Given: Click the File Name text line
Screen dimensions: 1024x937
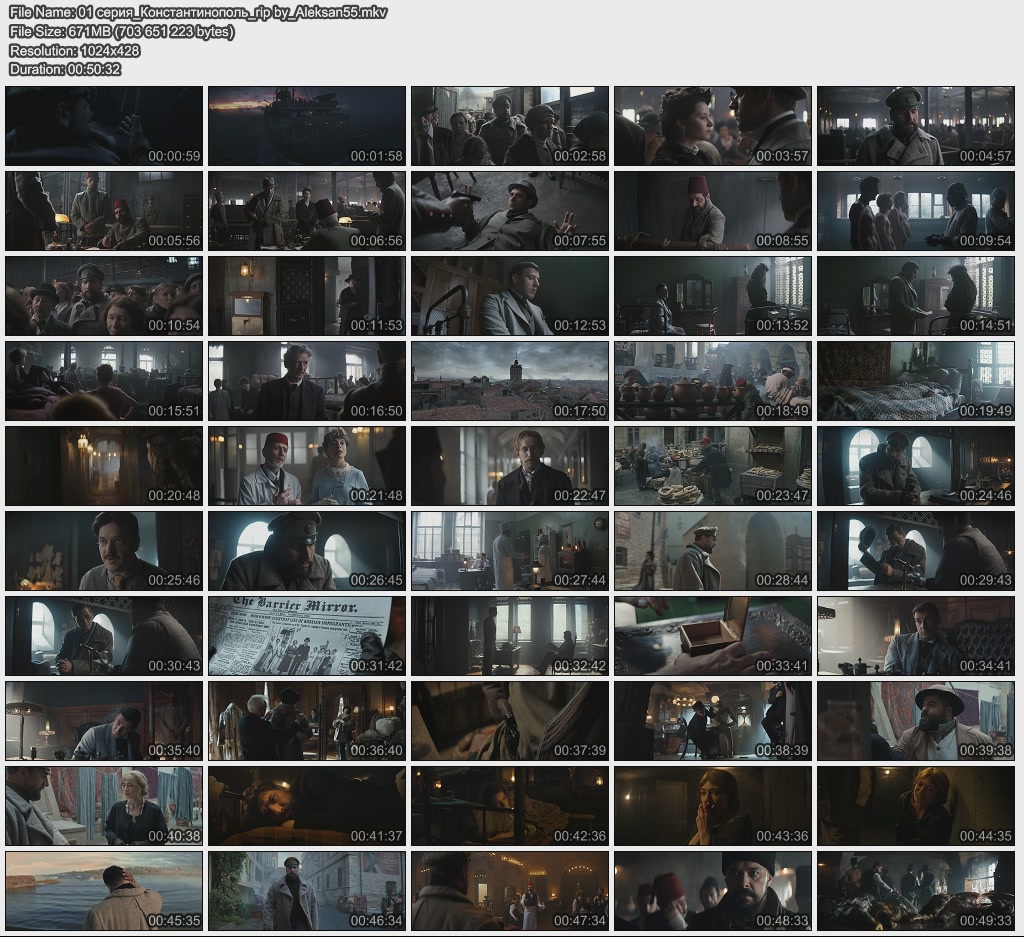Looking at the screenshot, I should pos(197,12).
